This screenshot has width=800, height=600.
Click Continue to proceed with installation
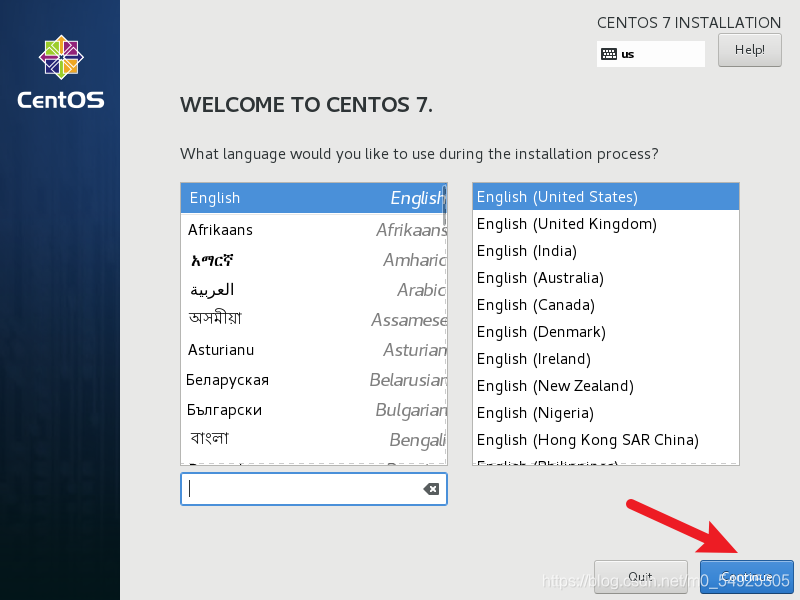coord(746,577)
